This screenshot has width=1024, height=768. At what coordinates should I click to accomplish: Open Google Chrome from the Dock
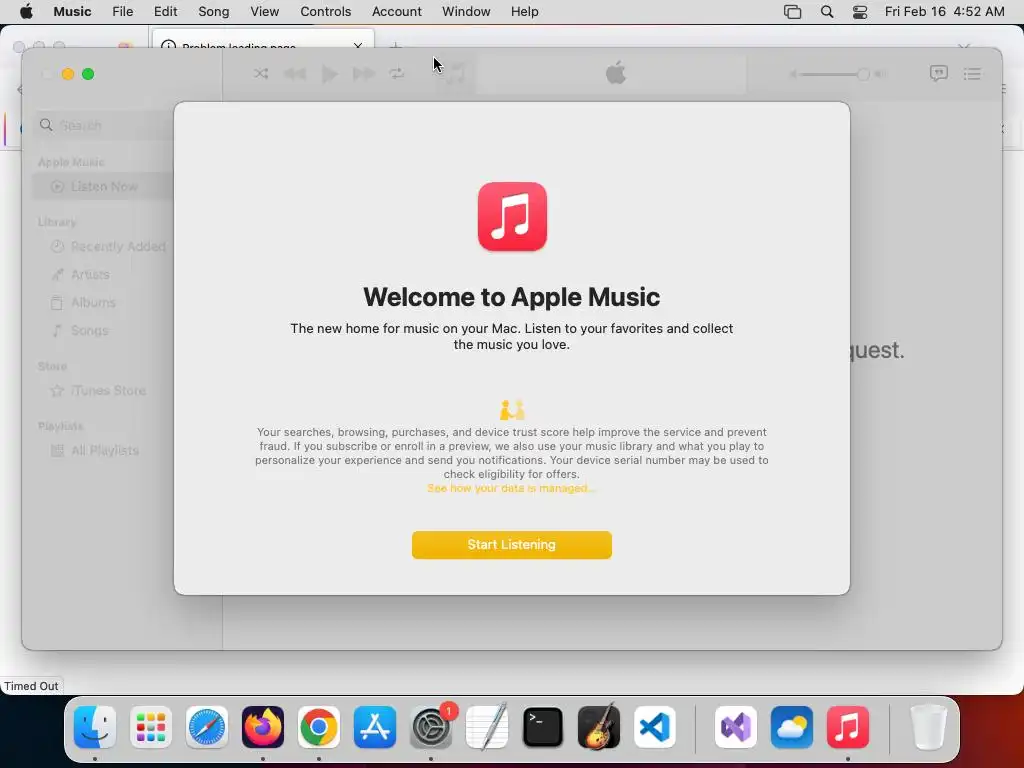point(319,727)
